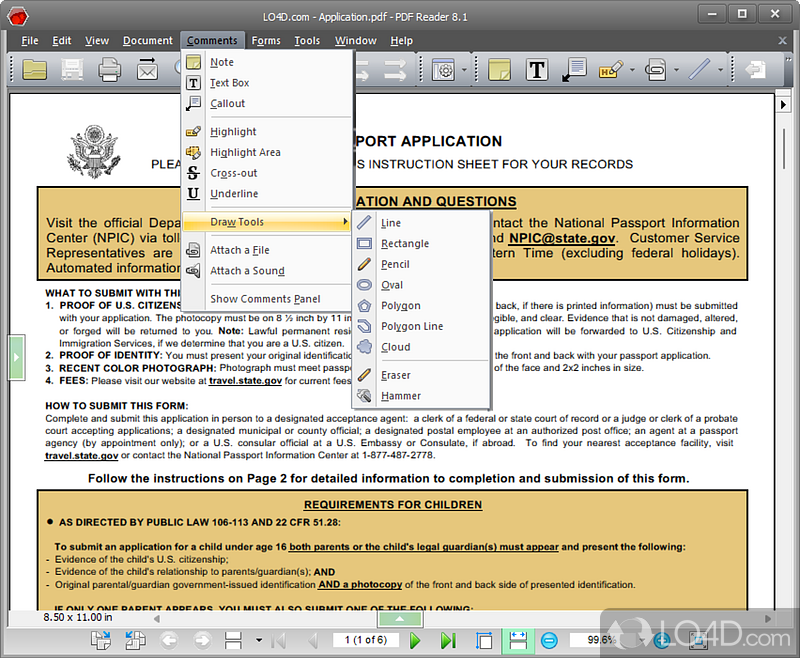Screen dimensions: 800x658
Task: Open dropdown next to Highlight toolbar tool
Action: (x=632, y=70)
